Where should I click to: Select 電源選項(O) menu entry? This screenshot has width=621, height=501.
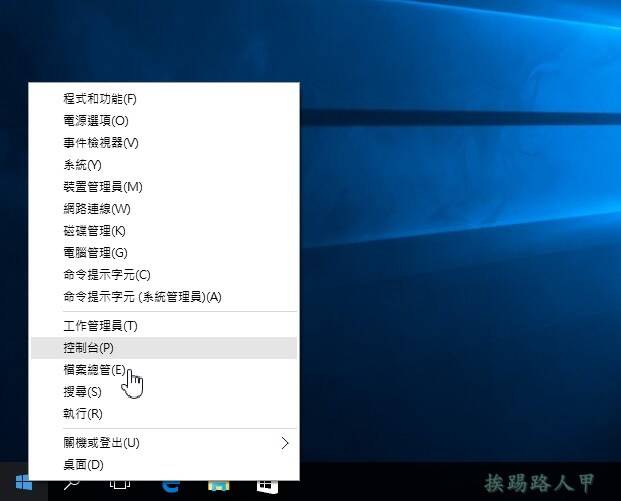[164, 121]
